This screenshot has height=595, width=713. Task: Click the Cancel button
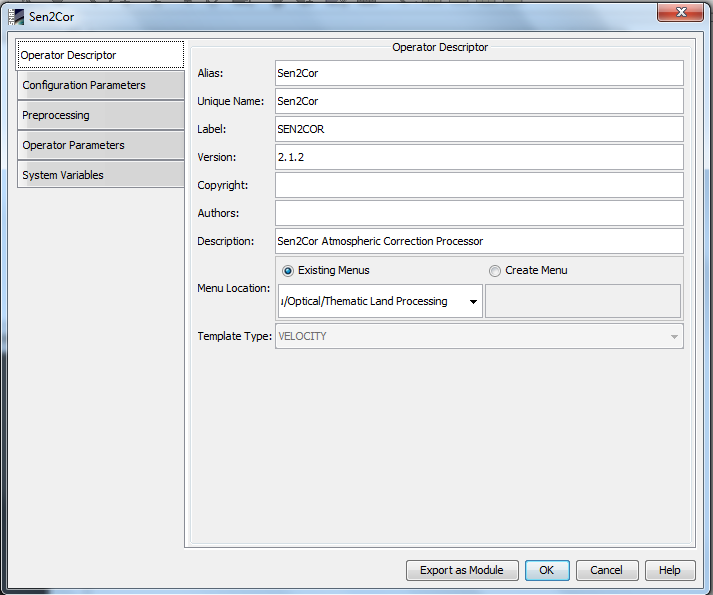point(606,570)
